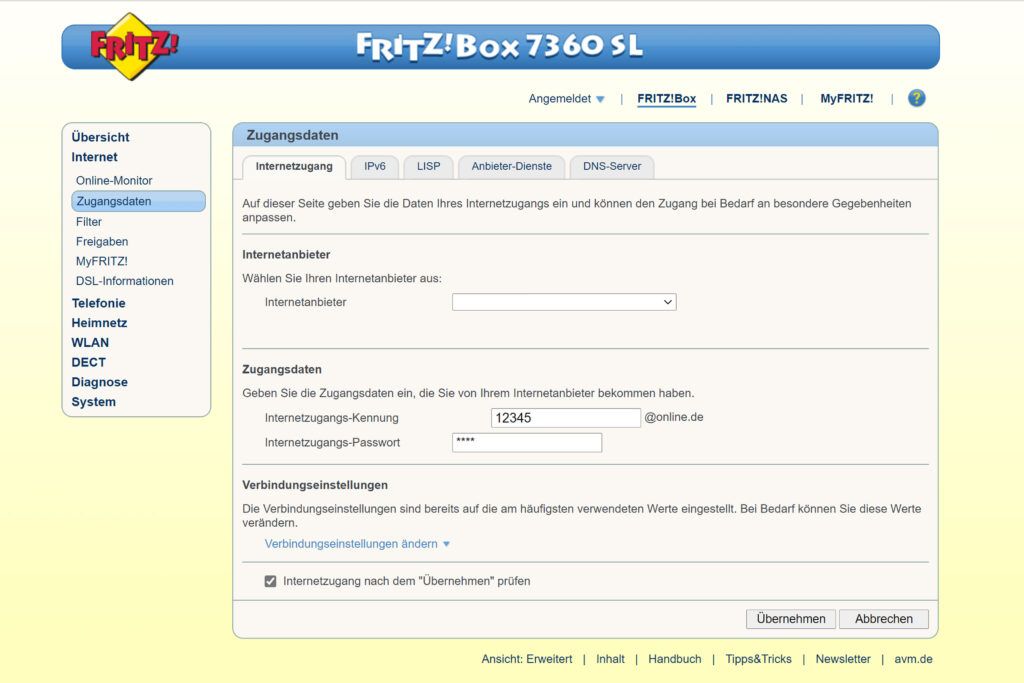Switch to the IPv6 tab
Viewport: 1024px width, 683px height.
click(x=375, y=166)
